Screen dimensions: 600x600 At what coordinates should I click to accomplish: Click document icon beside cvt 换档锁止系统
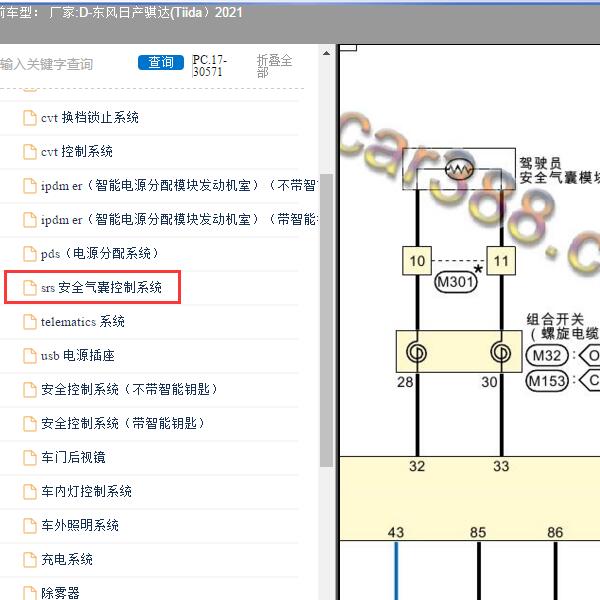pos(30,118)
